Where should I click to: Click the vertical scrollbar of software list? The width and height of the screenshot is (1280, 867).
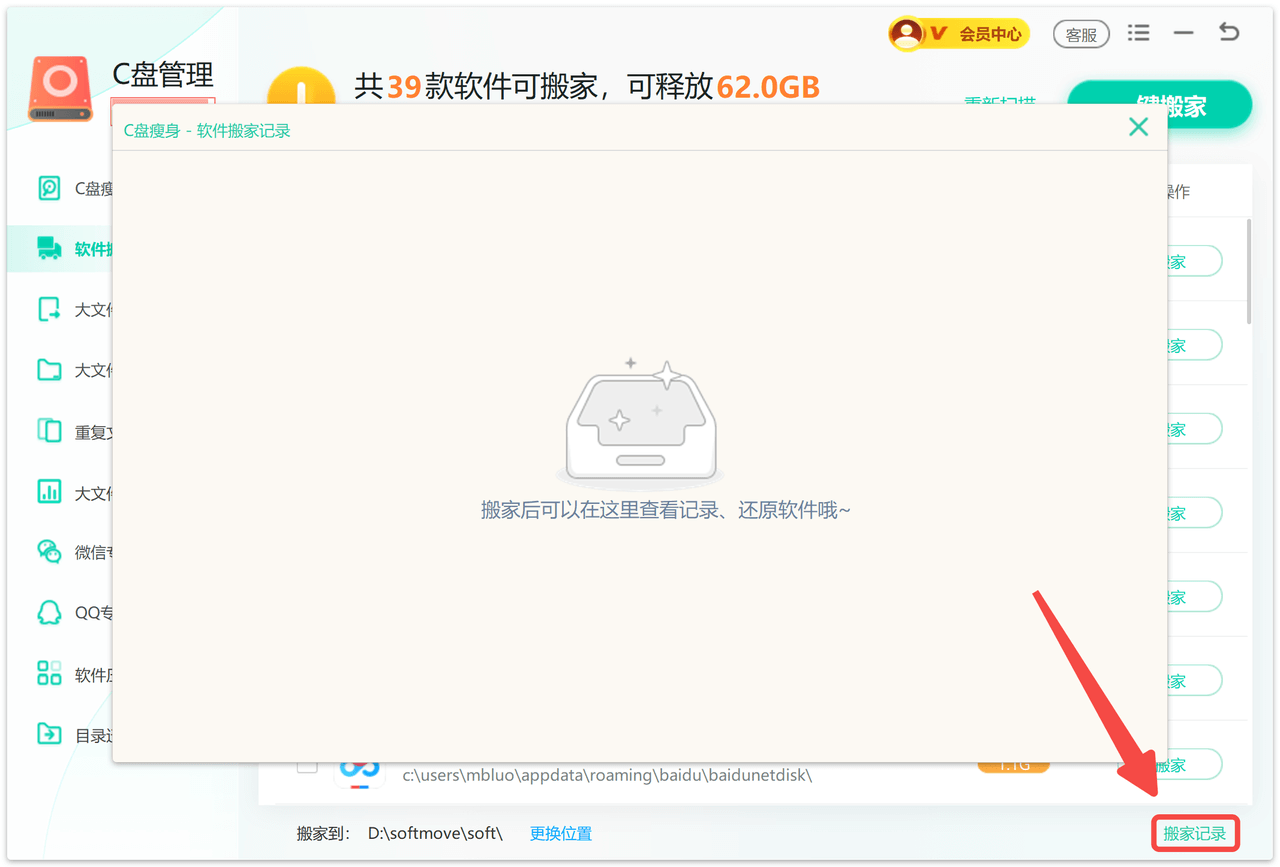tap(1248, 272)
